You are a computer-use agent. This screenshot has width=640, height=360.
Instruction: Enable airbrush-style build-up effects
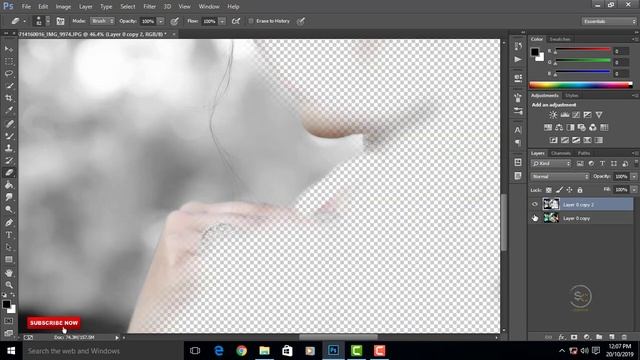[236, 21]
